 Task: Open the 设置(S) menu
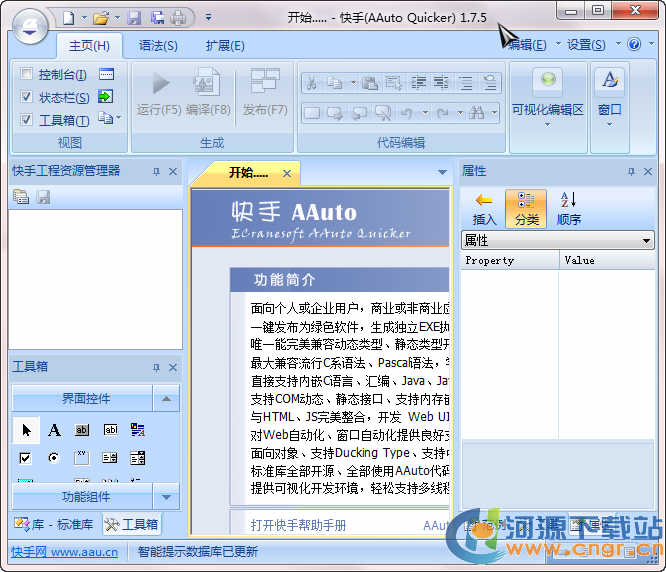586,45
